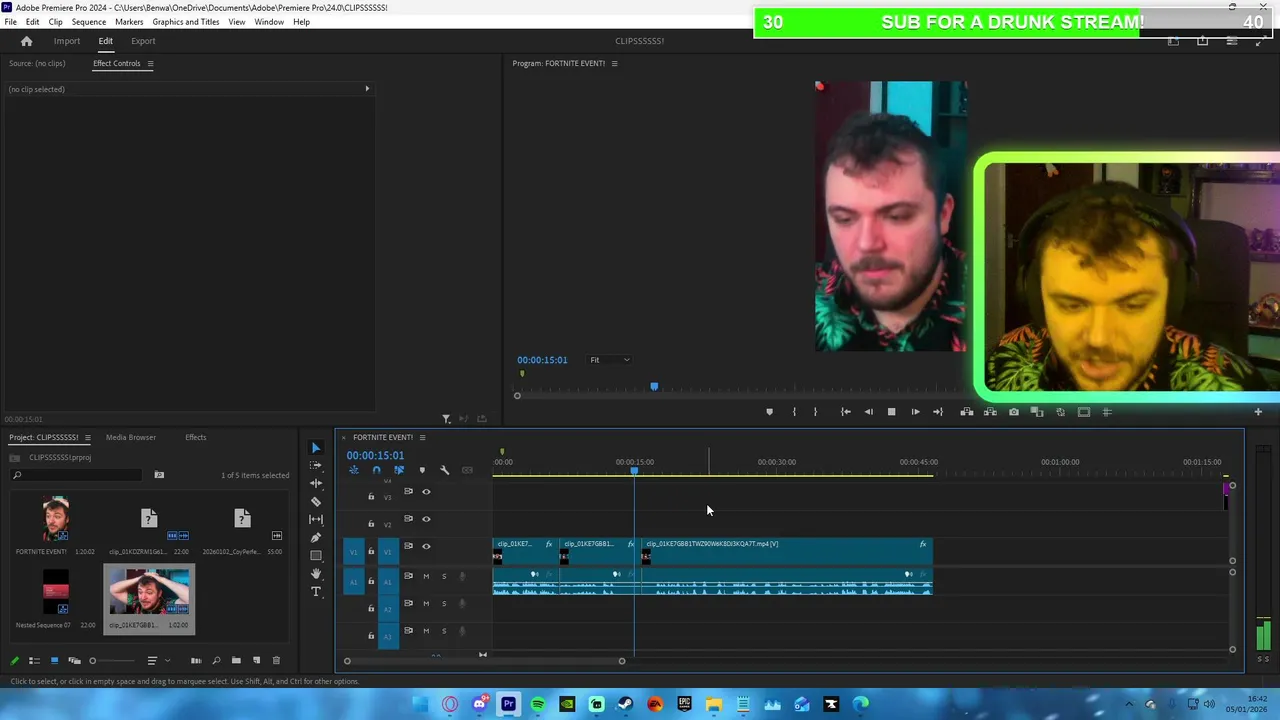Select the Selection tool arrow
The image size is (1280, 720).
click(316, 448)
